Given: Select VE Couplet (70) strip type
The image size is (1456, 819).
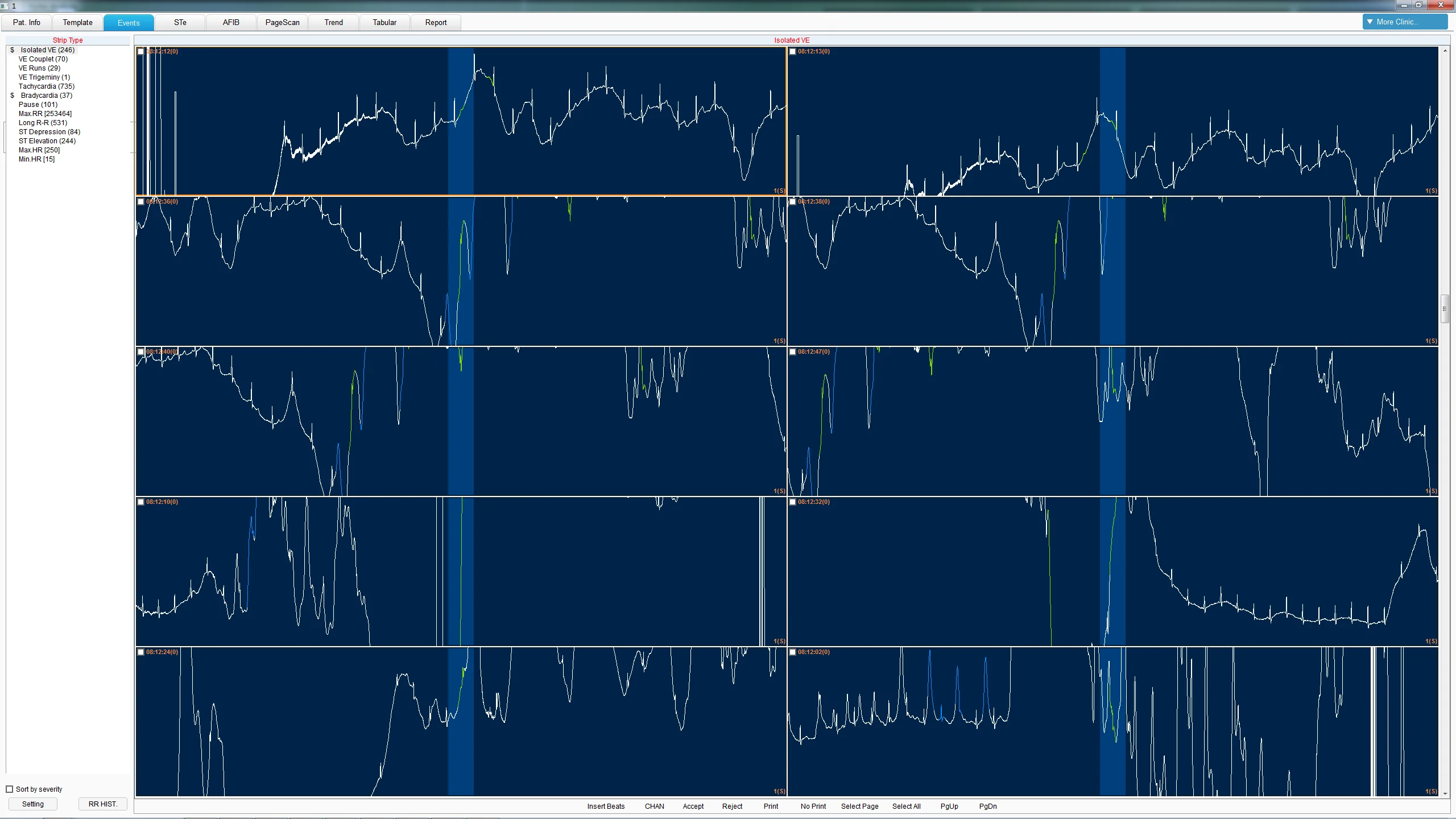Looking at the screenshot, I should (x=43, y=59).
